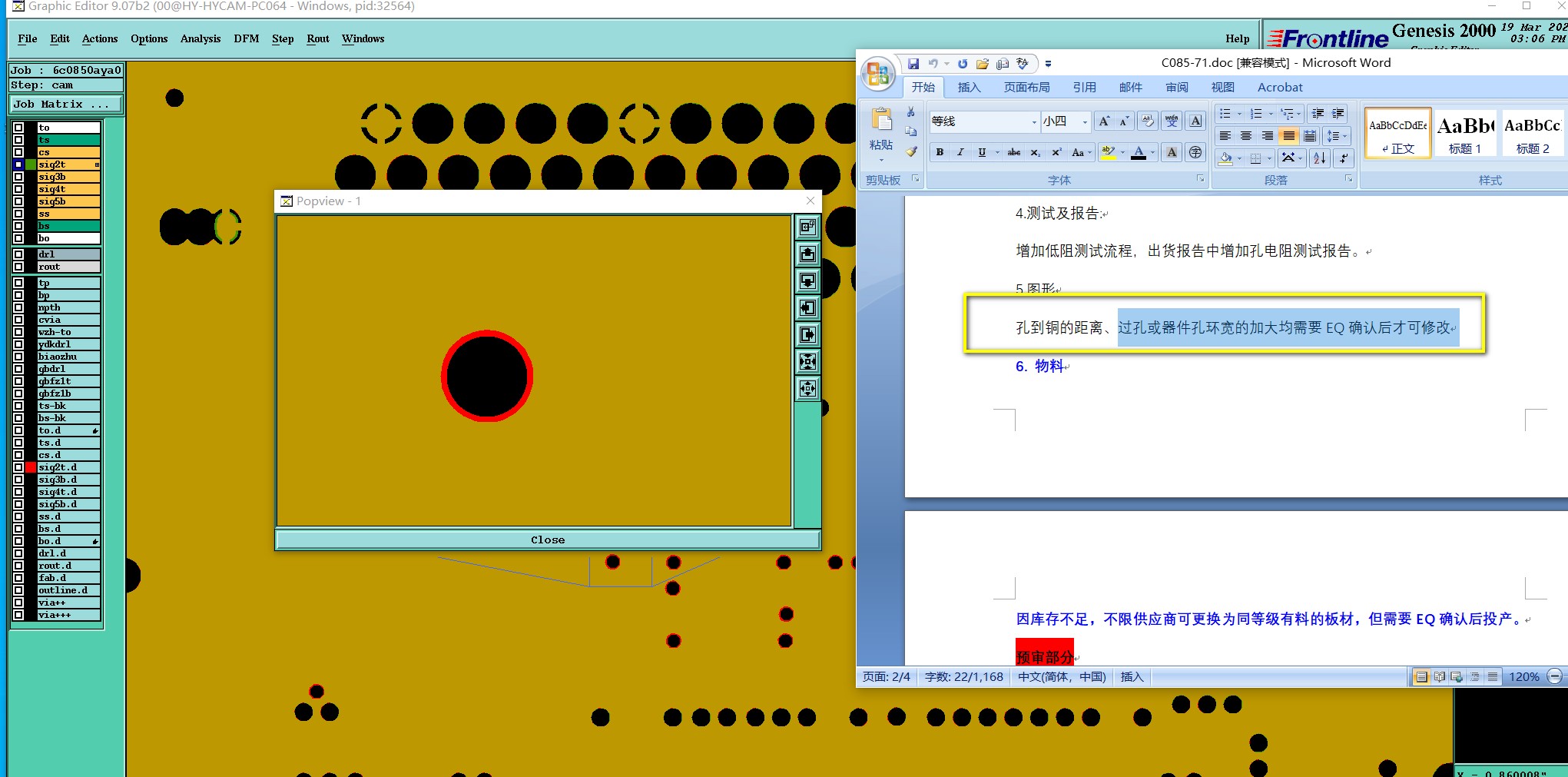Image resolution: width=1568 pixels, height=777 pixels.
Task: Click the Popview pan down icon
Action: [807, 281]
